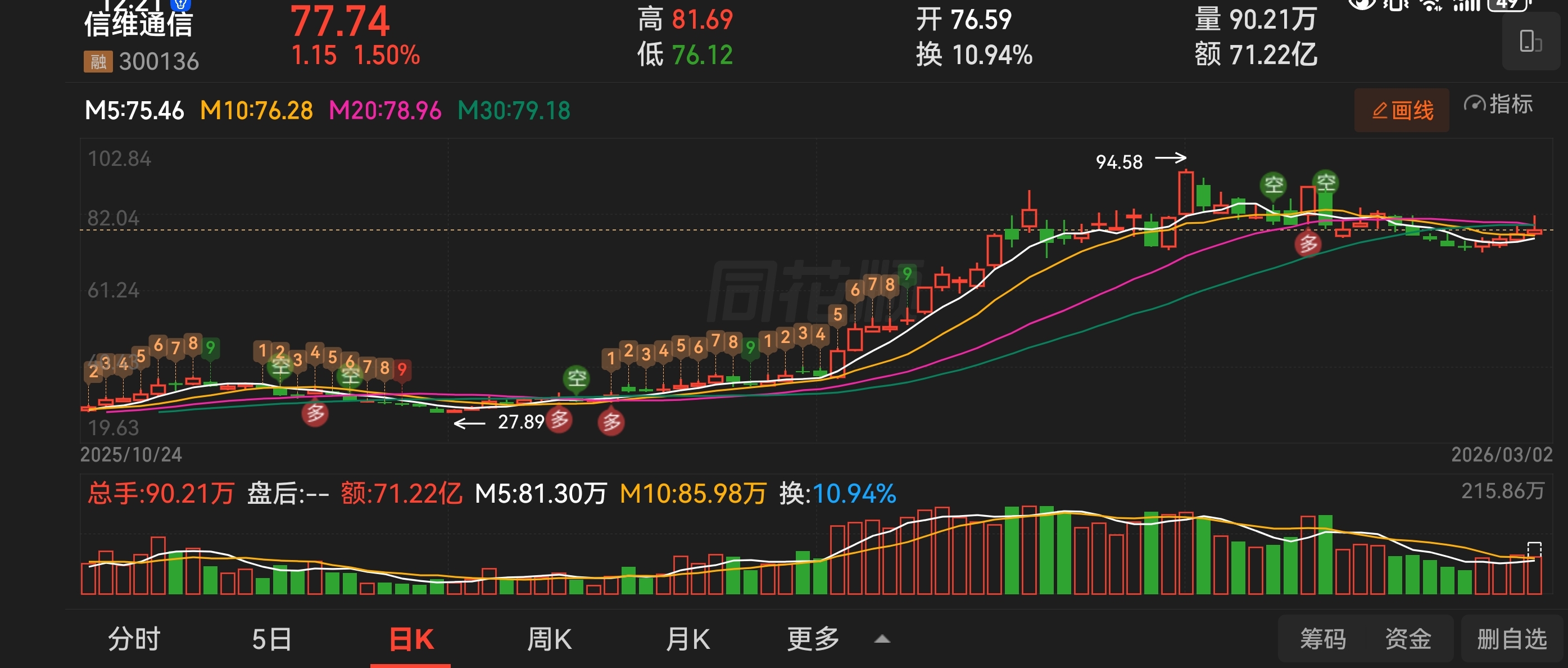Click 删自选 to remove from watchlist
Image resolution: width=1568 pixels, height=668 pixels.
point(1512,639)
